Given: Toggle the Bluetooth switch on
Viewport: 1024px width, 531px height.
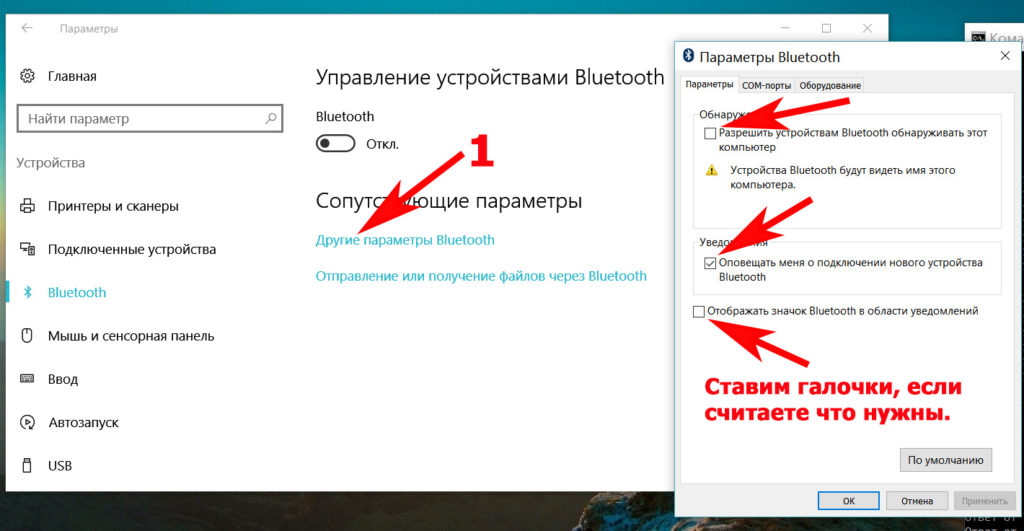Looking at the screenshot, I should tap(335, 144).
